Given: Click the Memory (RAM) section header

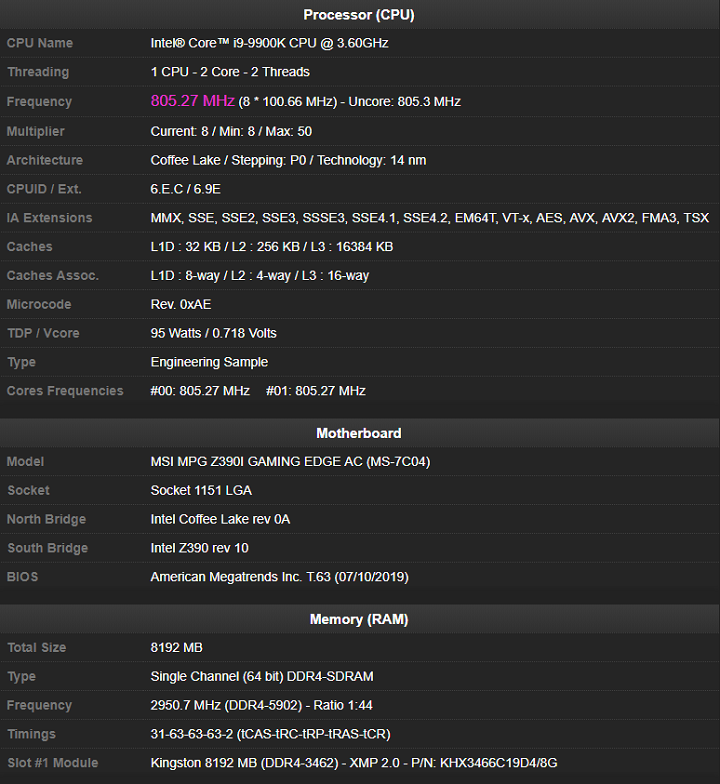Looking at the screenshot, I should coord(359,620).
